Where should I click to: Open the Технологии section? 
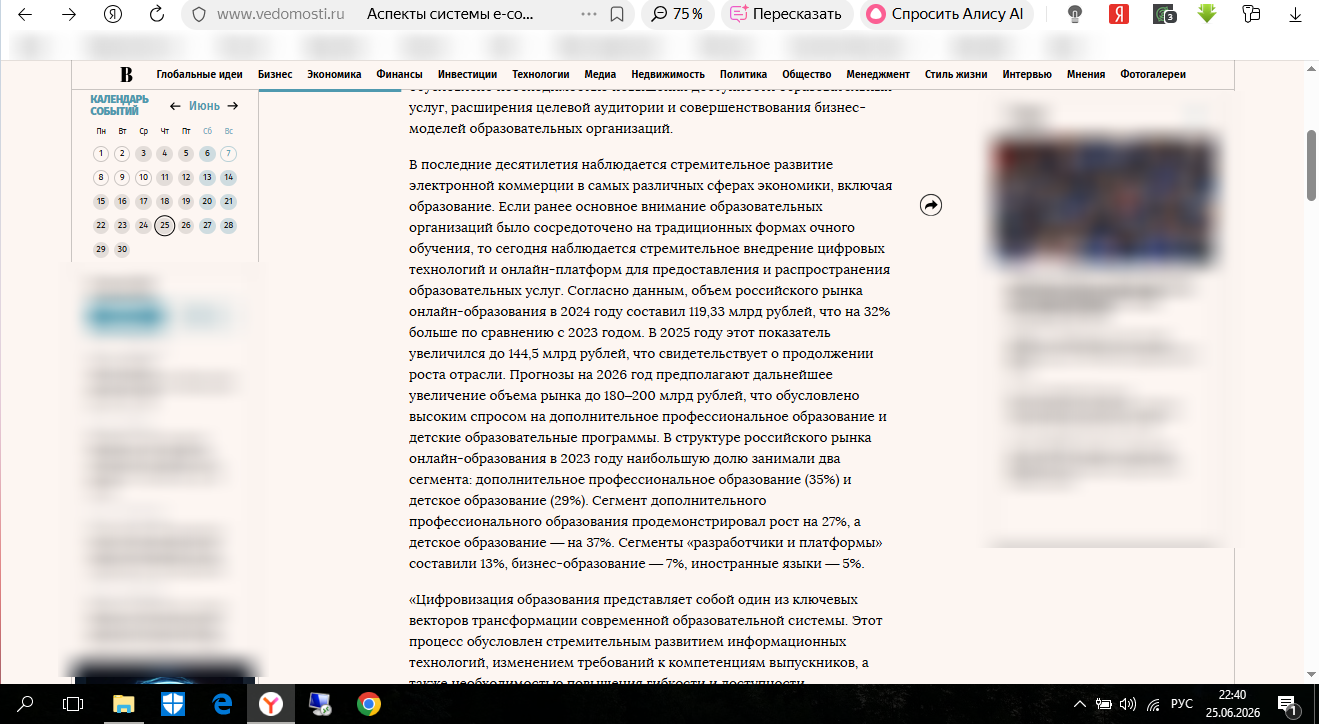(541, 74)
